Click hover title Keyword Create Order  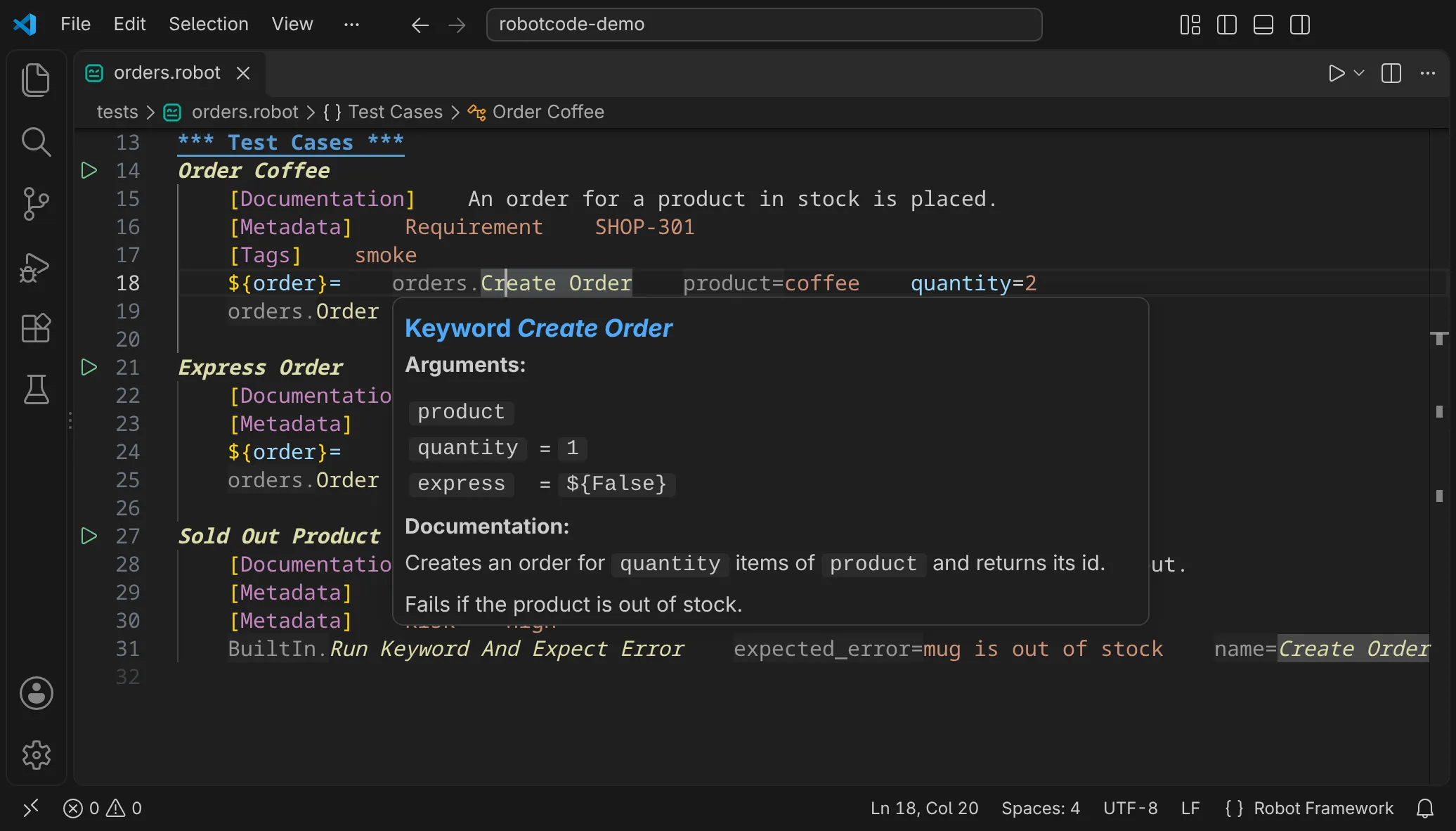click(538, 328)
